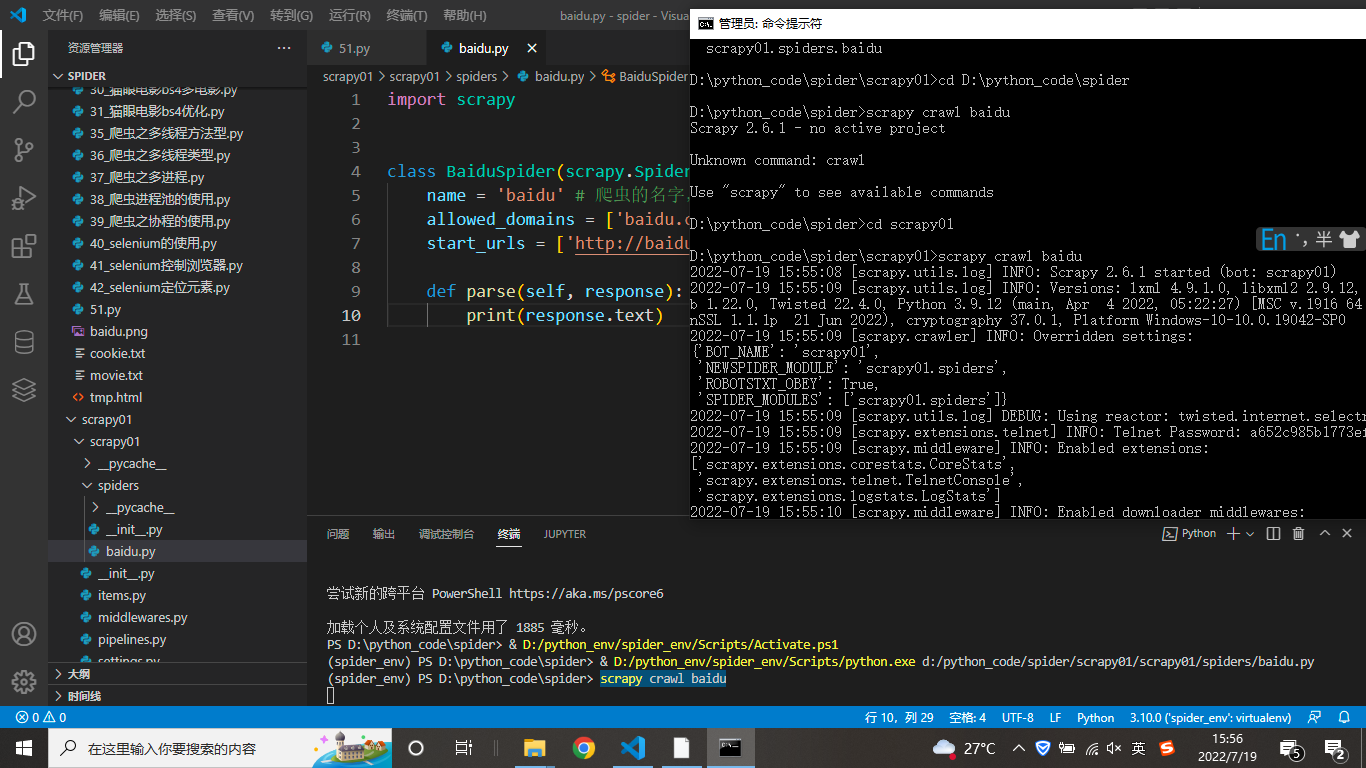Open tmp.html in the explorer

[176, 398]
